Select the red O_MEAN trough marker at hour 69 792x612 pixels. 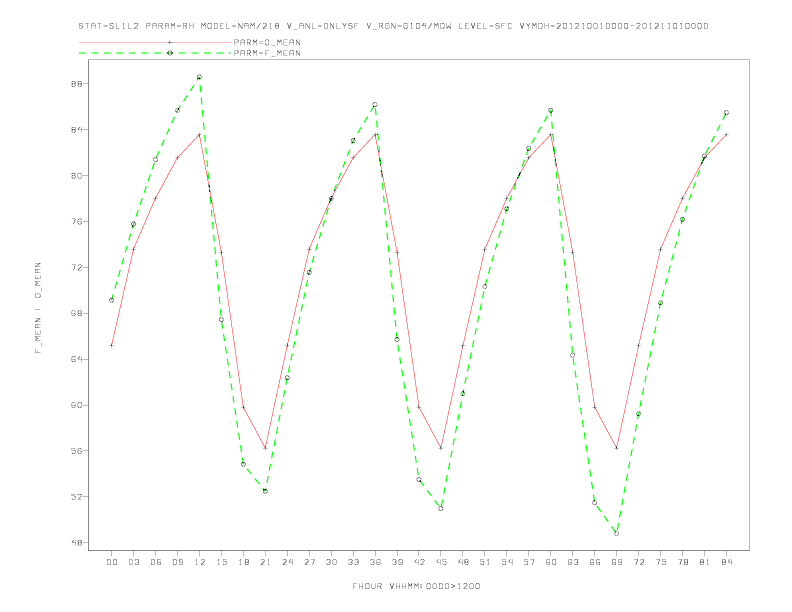pyautogui.click(x=617, y=448)
